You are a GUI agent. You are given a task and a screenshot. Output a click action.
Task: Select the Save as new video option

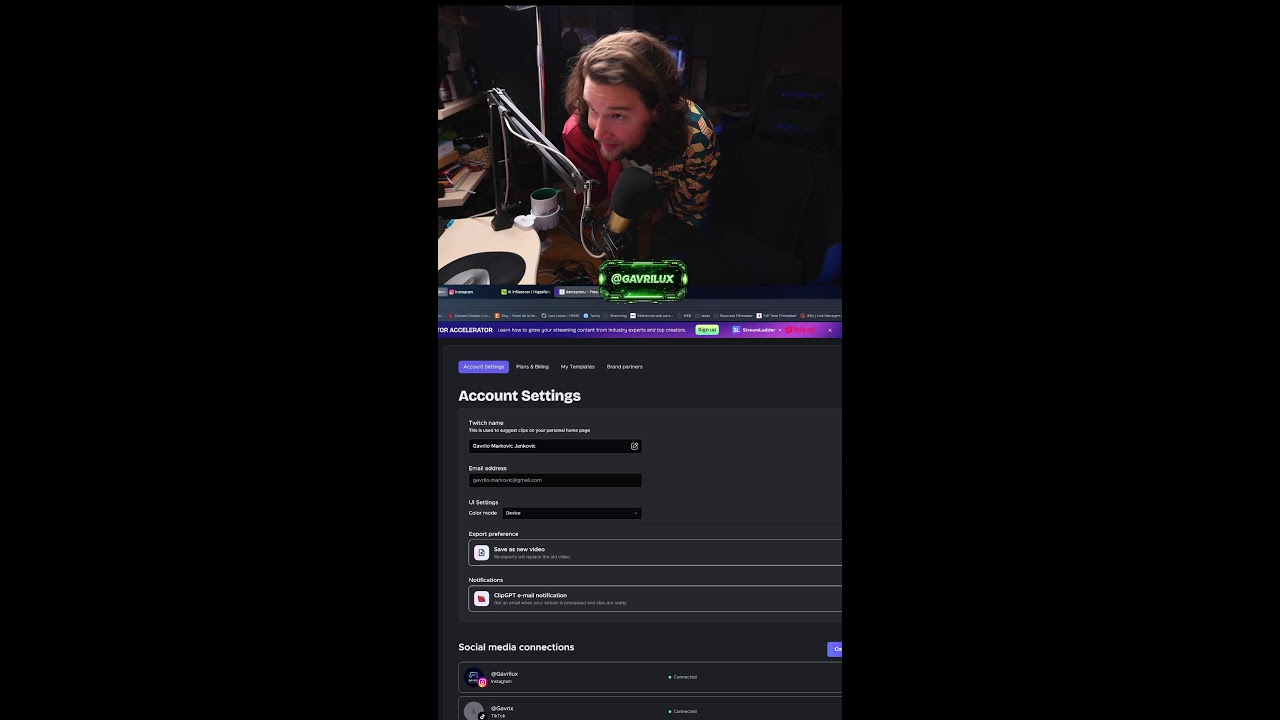click(655, 552)
